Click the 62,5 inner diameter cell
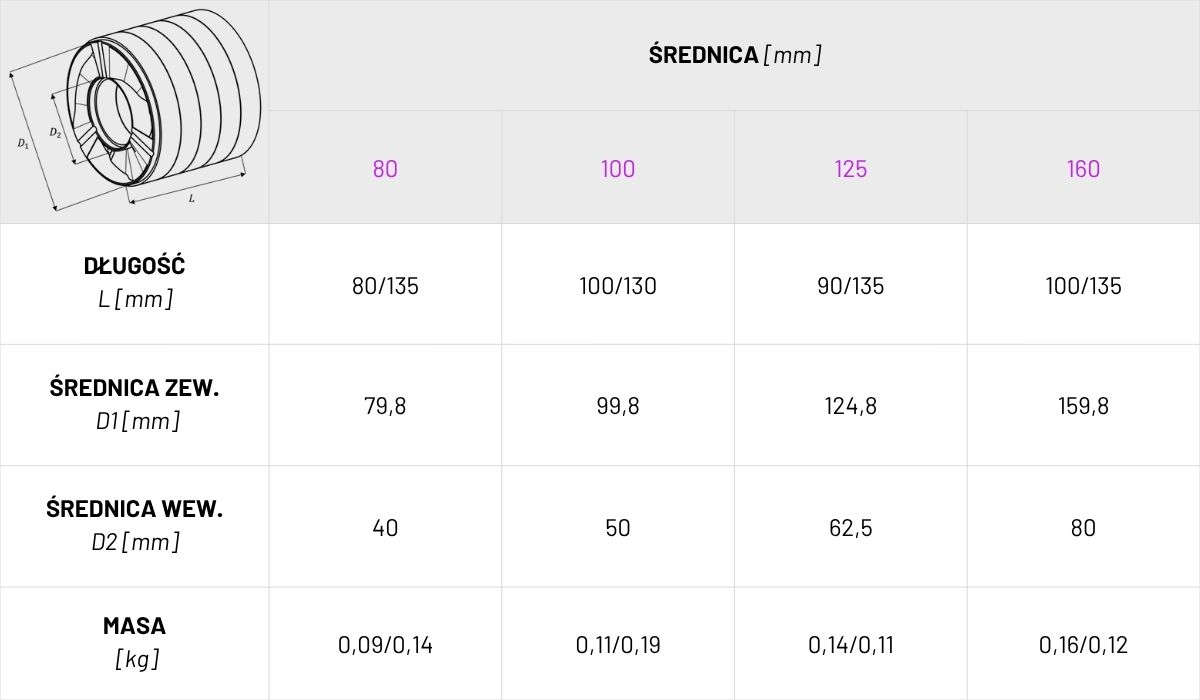1200x700 pixels. pyautogui.click(x=851, y=528)
